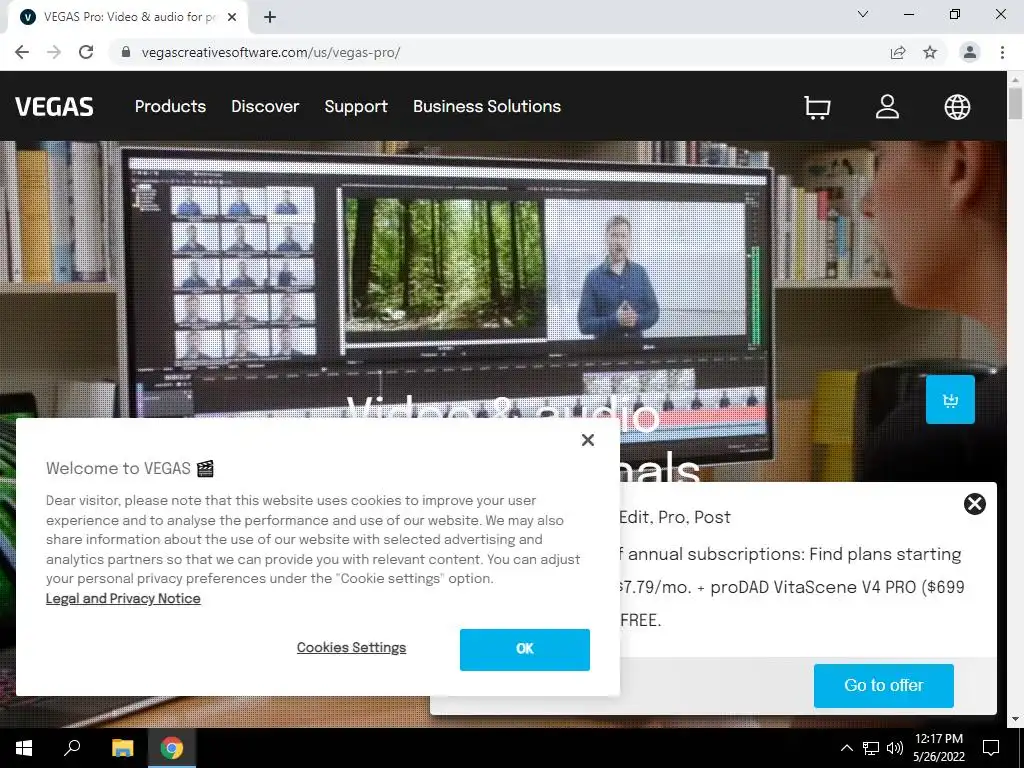
Task: Click scrollbar down arrow
Action: coord(1015,719)
